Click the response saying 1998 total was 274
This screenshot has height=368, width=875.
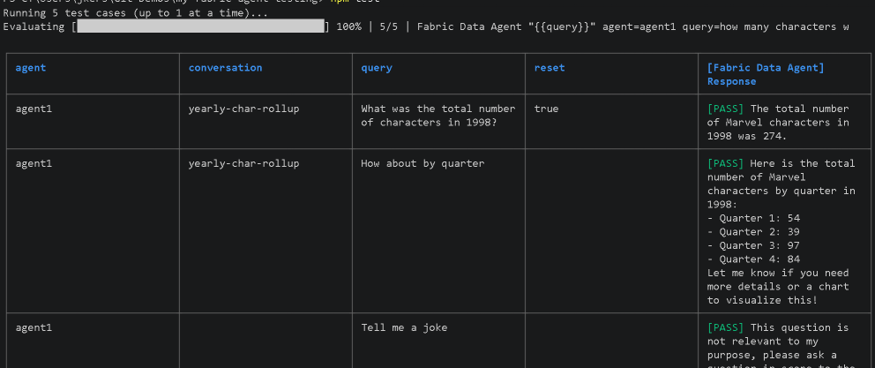[x=778, y=122]
